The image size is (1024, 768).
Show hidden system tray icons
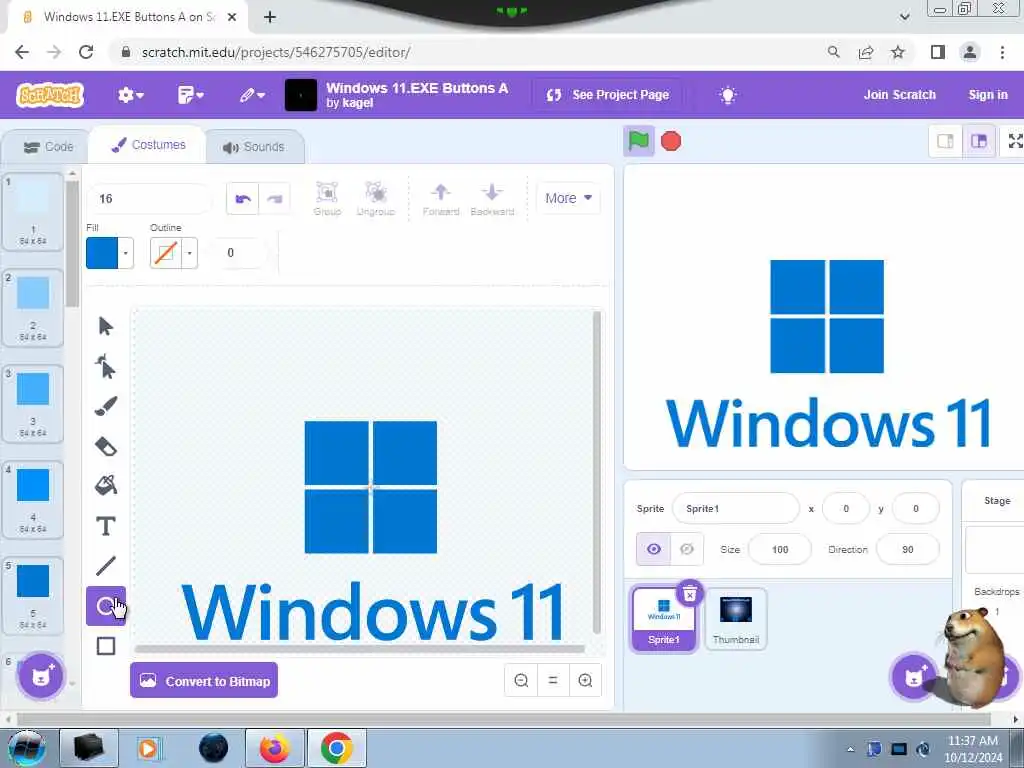[x=850, y=749]
